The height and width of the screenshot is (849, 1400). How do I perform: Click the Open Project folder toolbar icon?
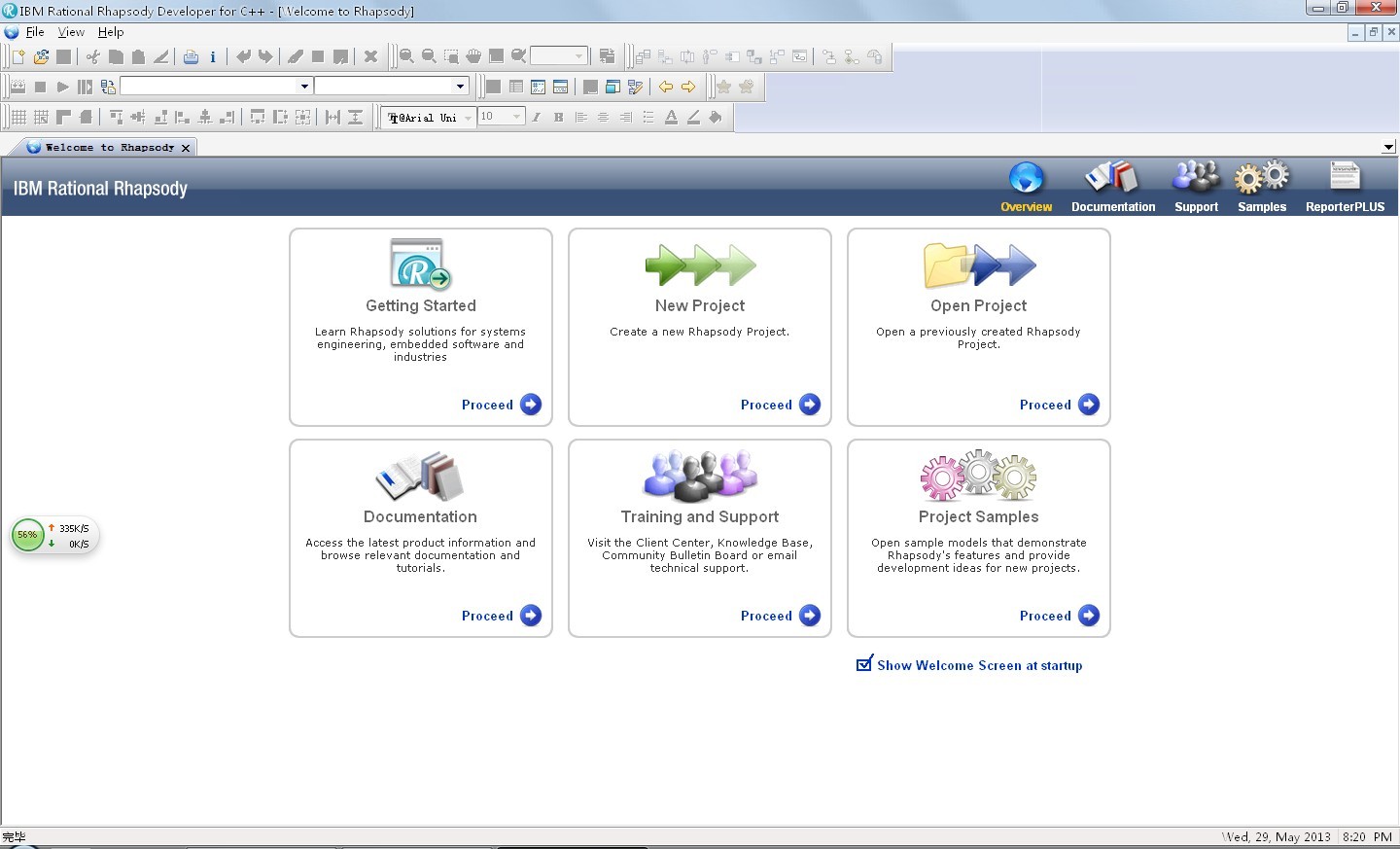pos(41,56)
